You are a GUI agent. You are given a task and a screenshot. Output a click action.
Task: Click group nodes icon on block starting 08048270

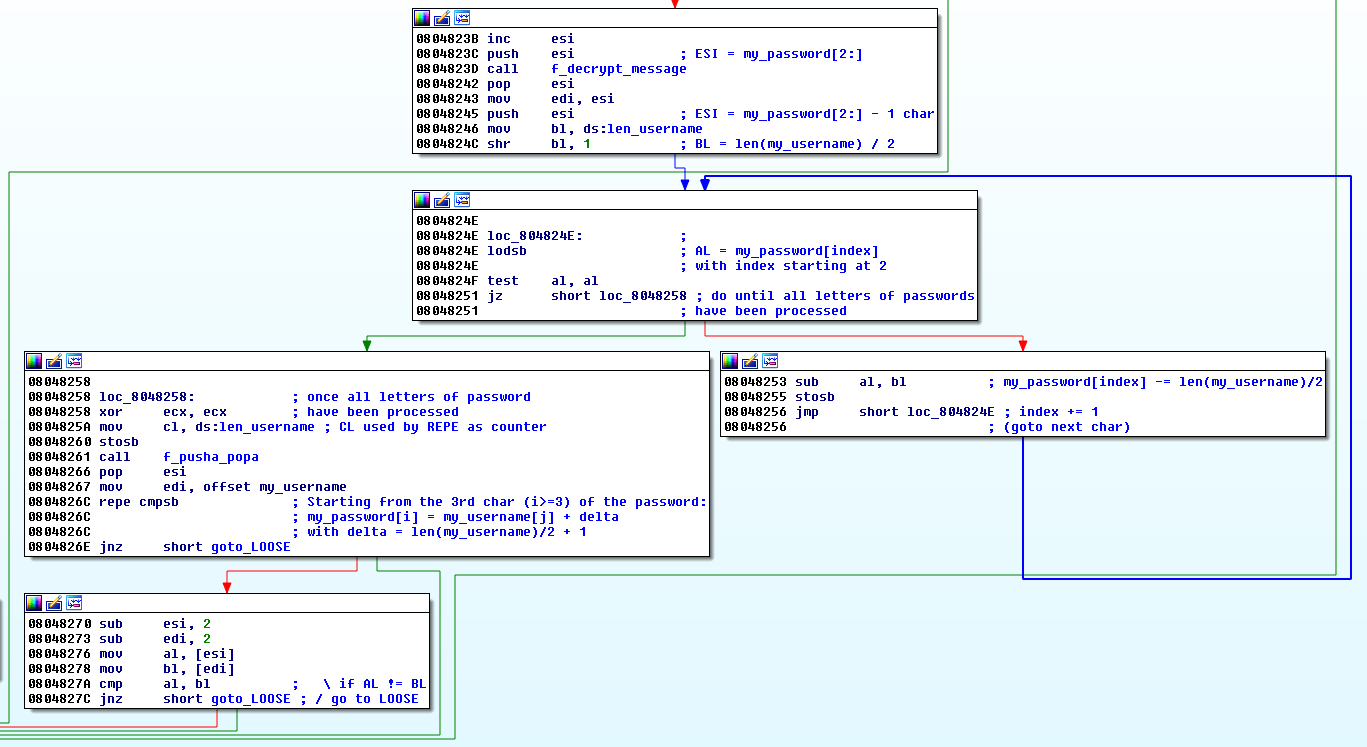click(x=74, y=603)
